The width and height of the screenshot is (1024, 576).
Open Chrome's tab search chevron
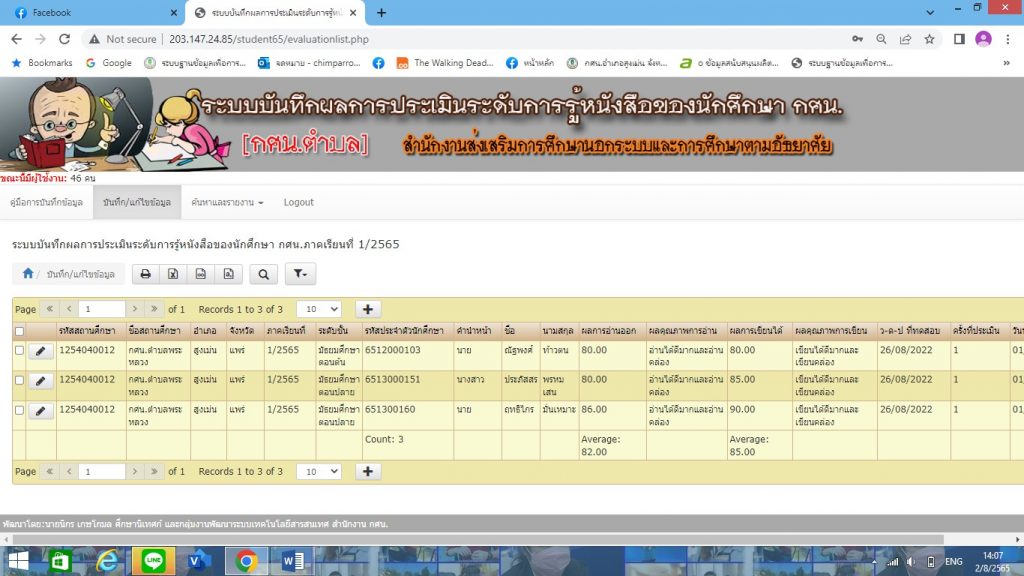point(930,12)
